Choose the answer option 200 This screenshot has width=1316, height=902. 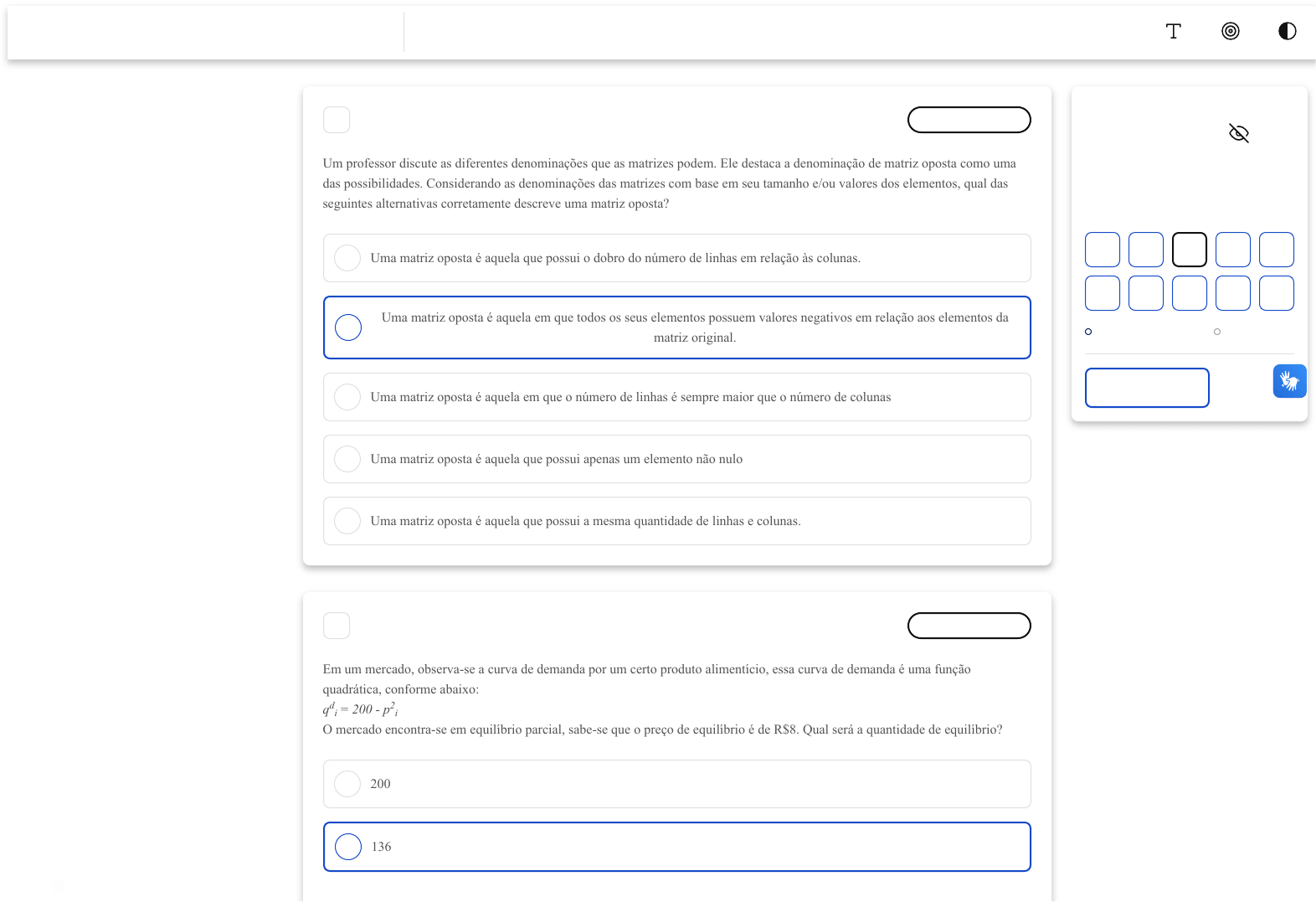click(347, 784)
